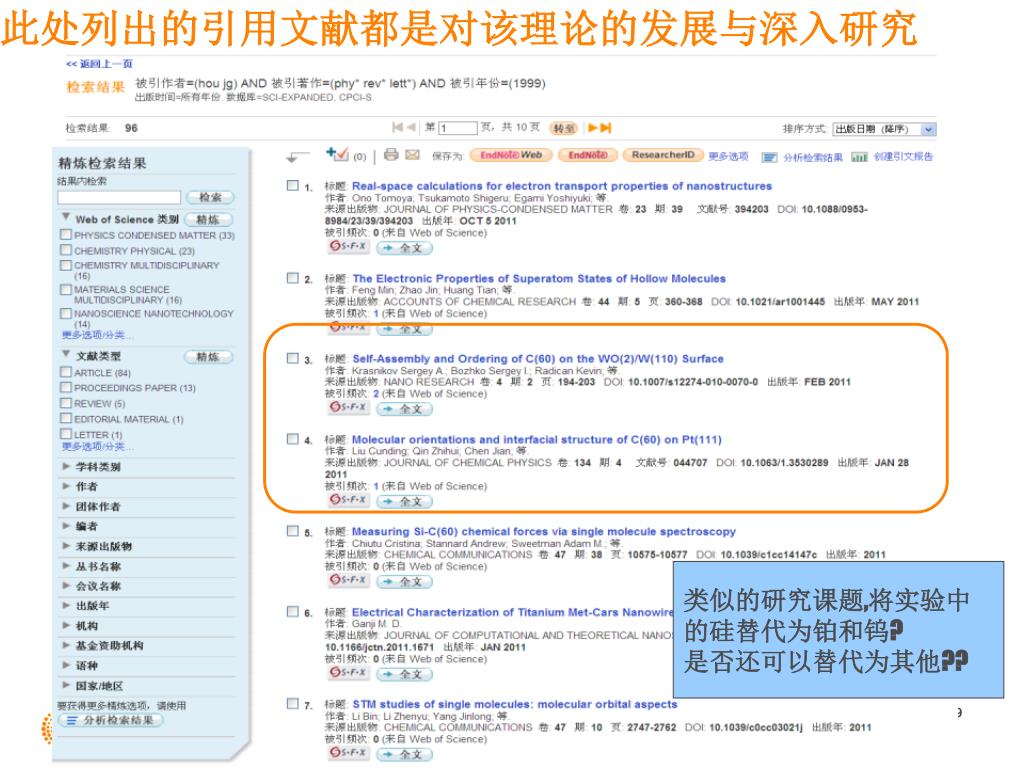The image size is (1024, 768).
Task: Expand the 学科类别 refine section
Action: click(66, 466)
